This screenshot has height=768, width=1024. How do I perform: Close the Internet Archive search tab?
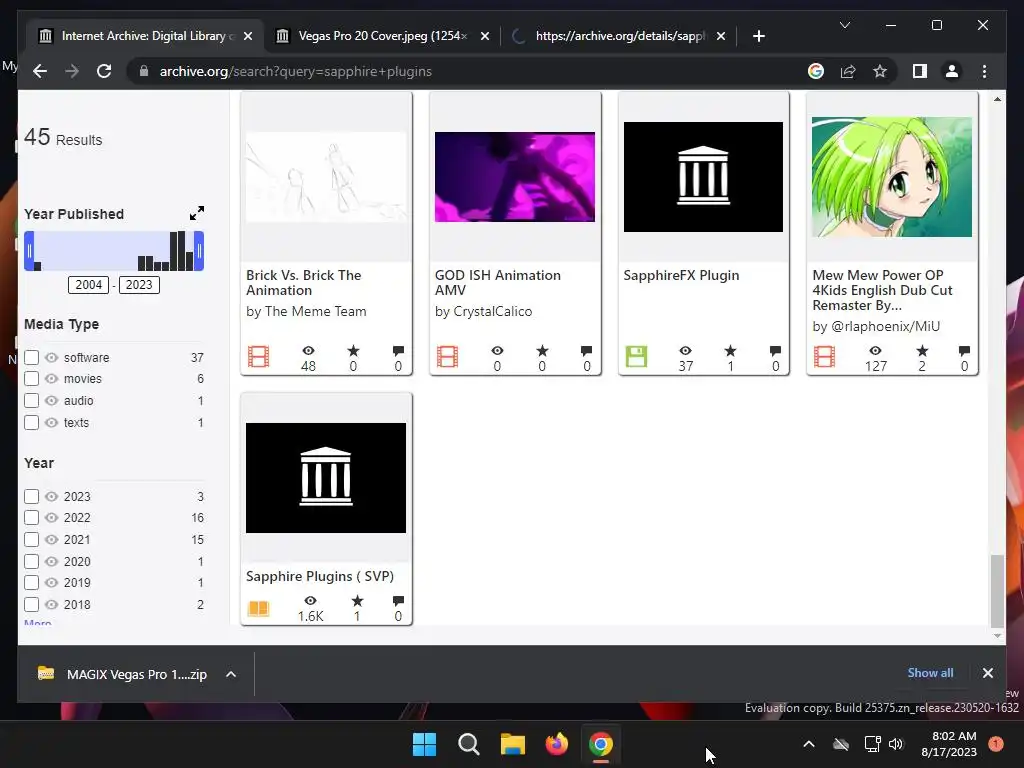tap(248, 36)
